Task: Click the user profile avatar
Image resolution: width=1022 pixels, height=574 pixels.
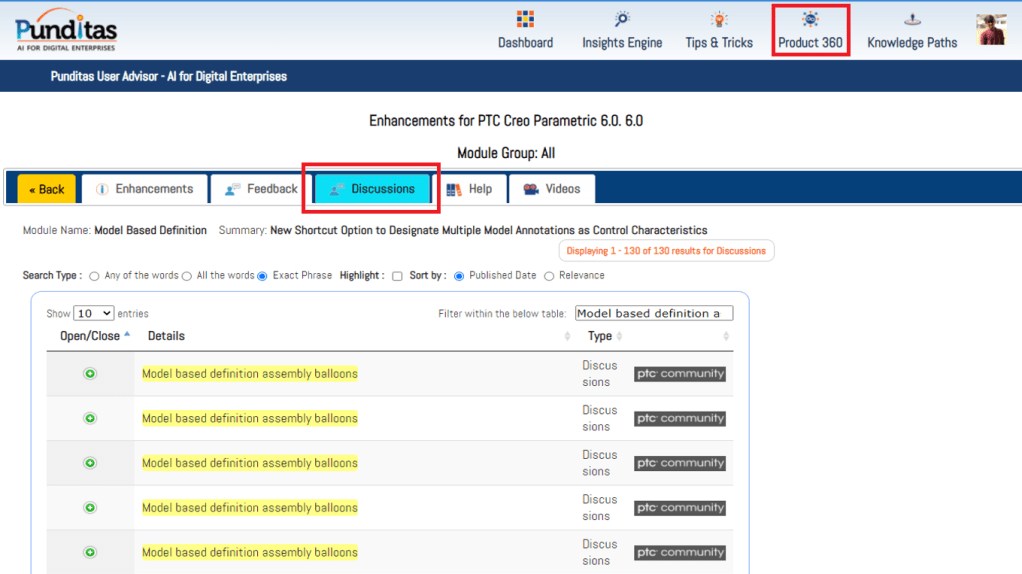Action: (991, 30)
